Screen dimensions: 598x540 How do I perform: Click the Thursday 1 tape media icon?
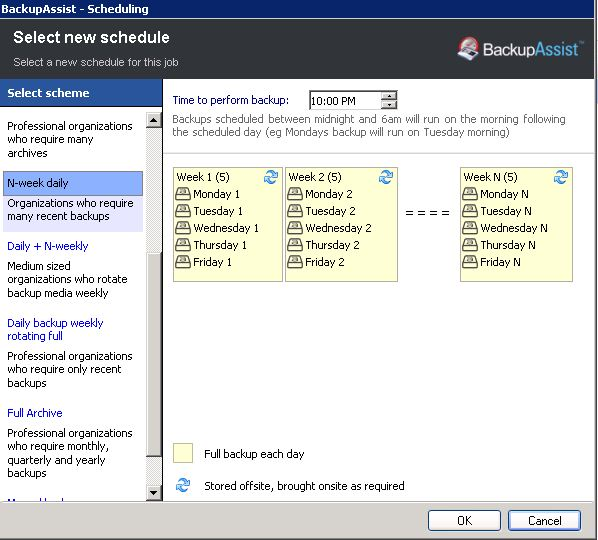pyautogui.click(x=183, y=244)
